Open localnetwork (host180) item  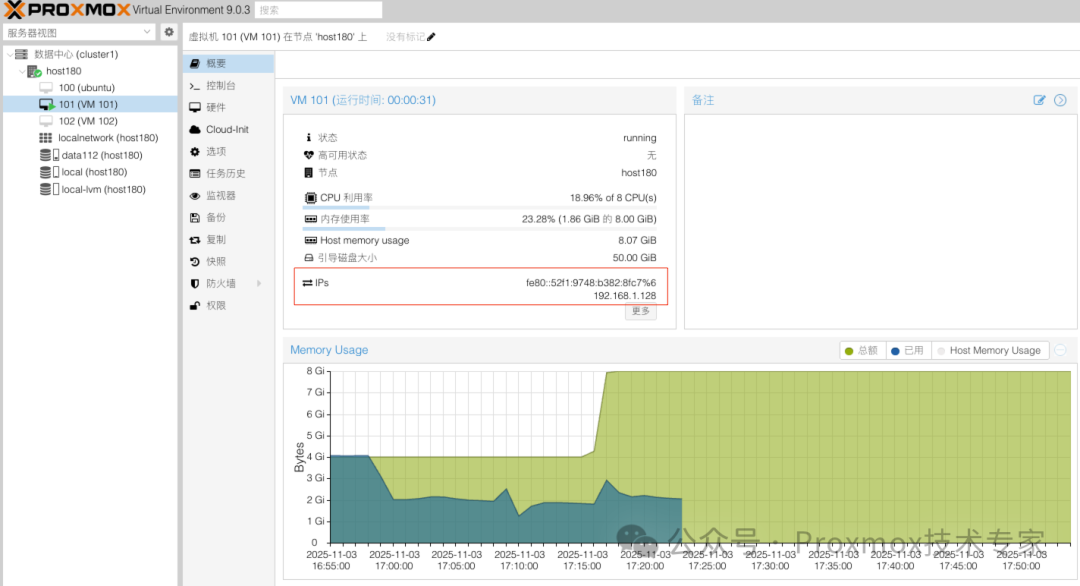[x=107, y=138]
